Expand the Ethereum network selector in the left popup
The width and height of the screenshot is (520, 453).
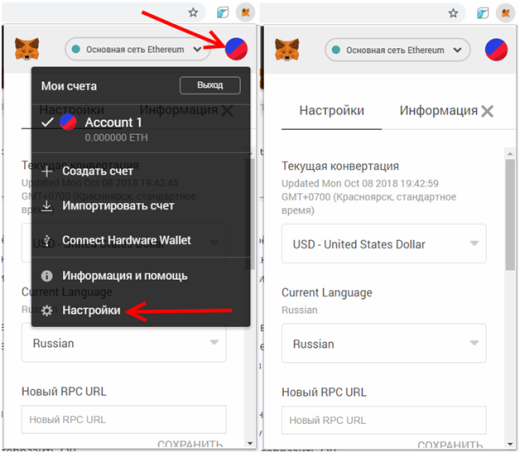pyautogui.click(x=137, y=49)
